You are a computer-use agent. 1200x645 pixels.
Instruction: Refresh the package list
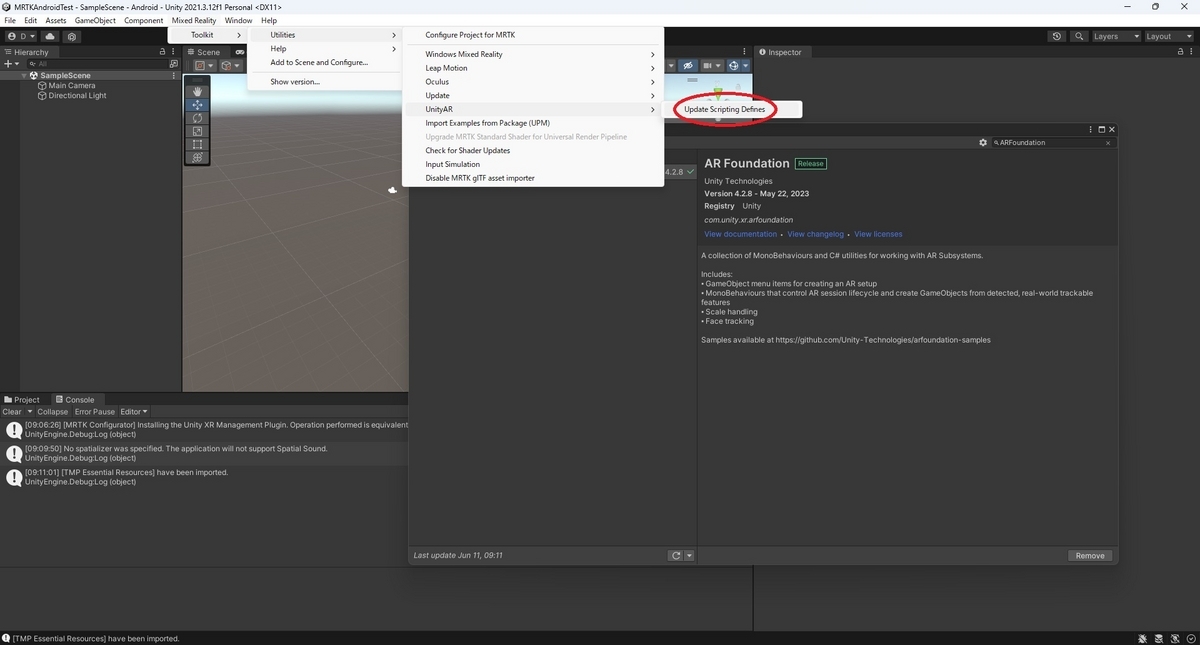tap(676, 556)
